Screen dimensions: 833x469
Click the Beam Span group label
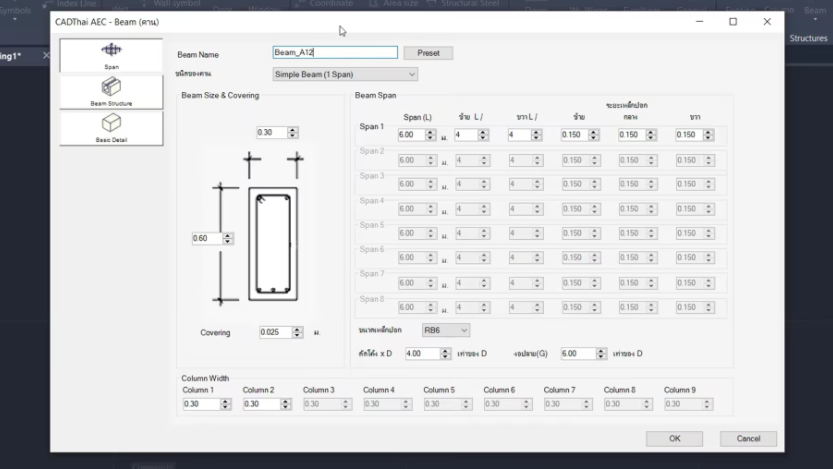pos(376,95)
